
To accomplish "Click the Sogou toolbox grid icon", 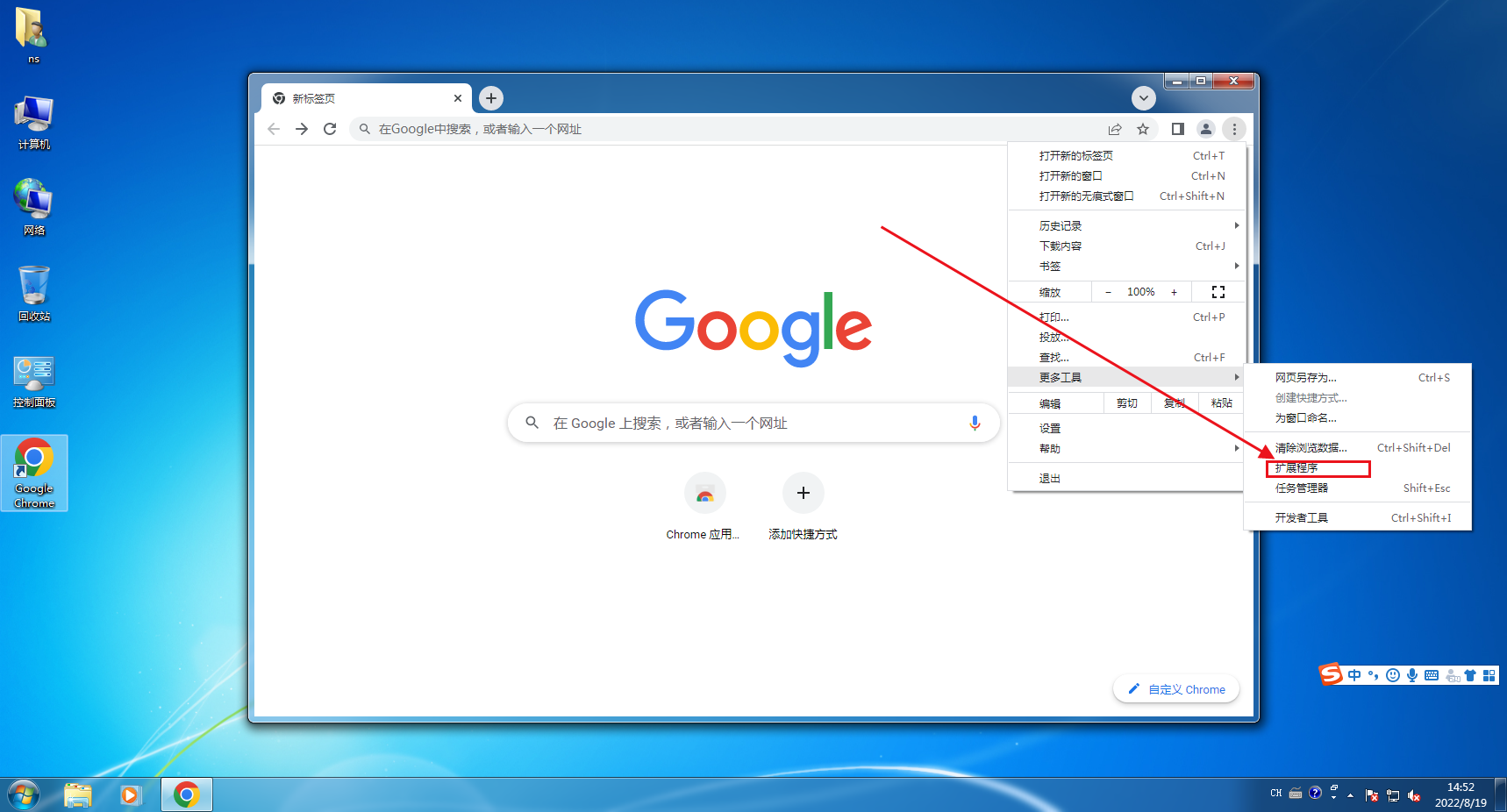I will pyautogui.click(x=1489, y=675).
